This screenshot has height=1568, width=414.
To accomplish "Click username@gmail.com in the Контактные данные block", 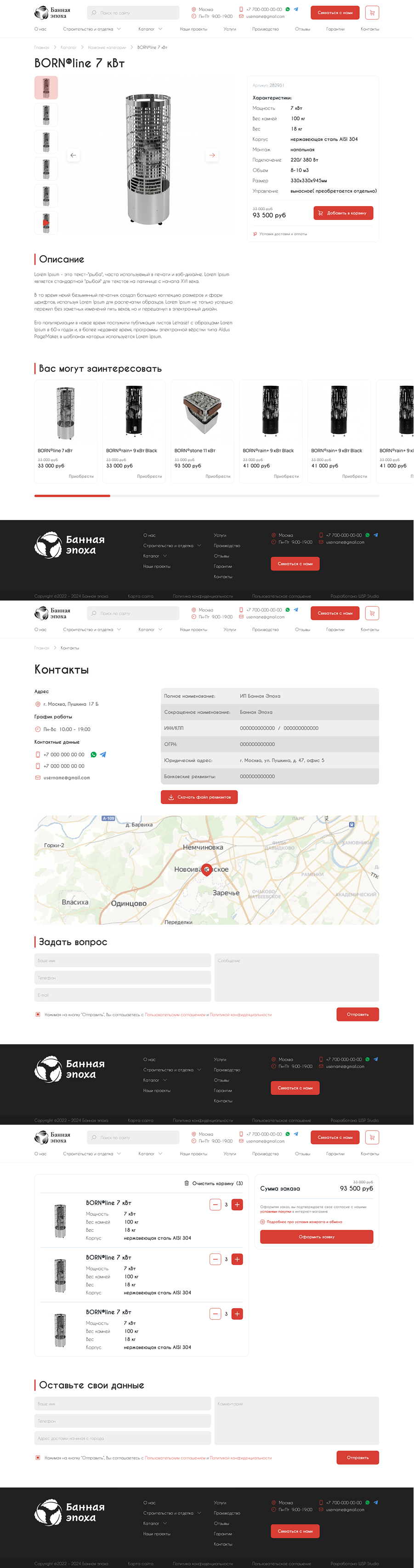I will tap(66, 778).
